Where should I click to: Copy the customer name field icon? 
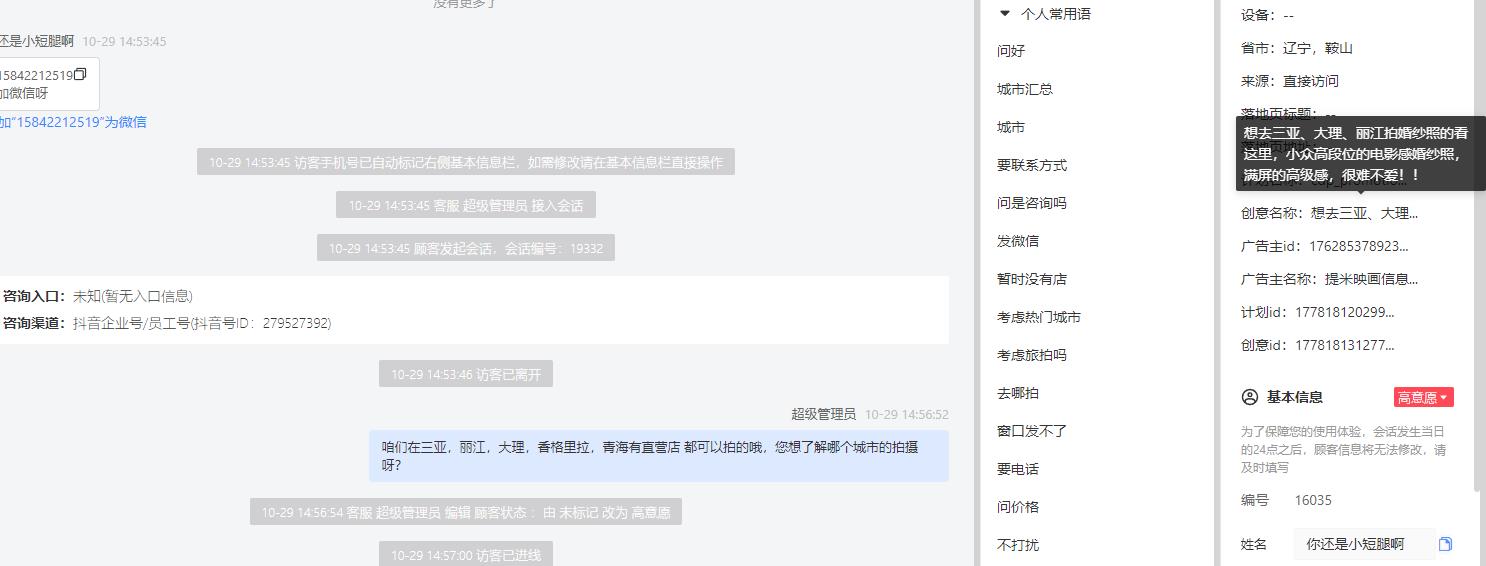[x=1445, y=544]
